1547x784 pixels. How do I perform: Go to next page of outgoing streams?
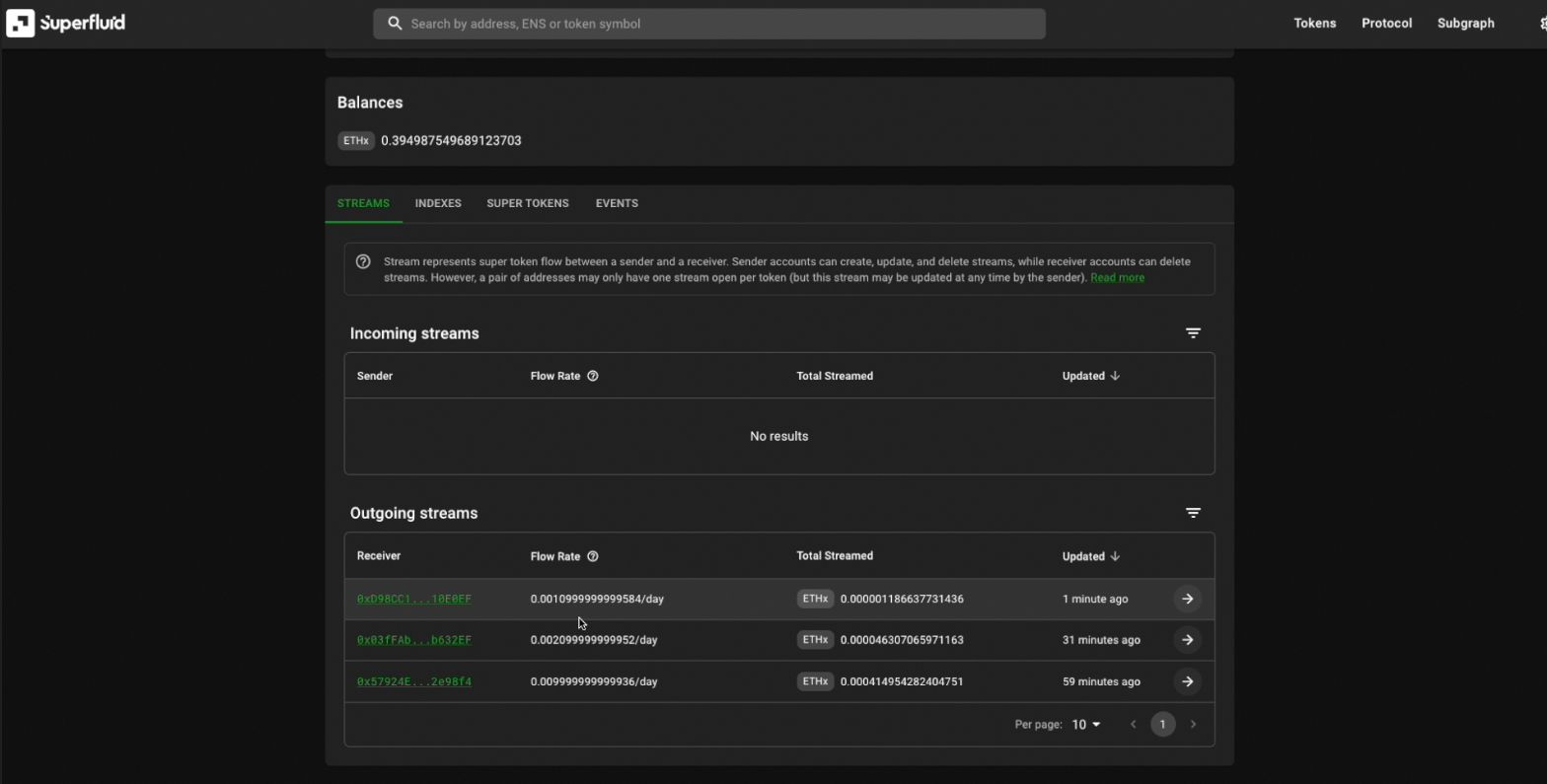(1193, 725)
